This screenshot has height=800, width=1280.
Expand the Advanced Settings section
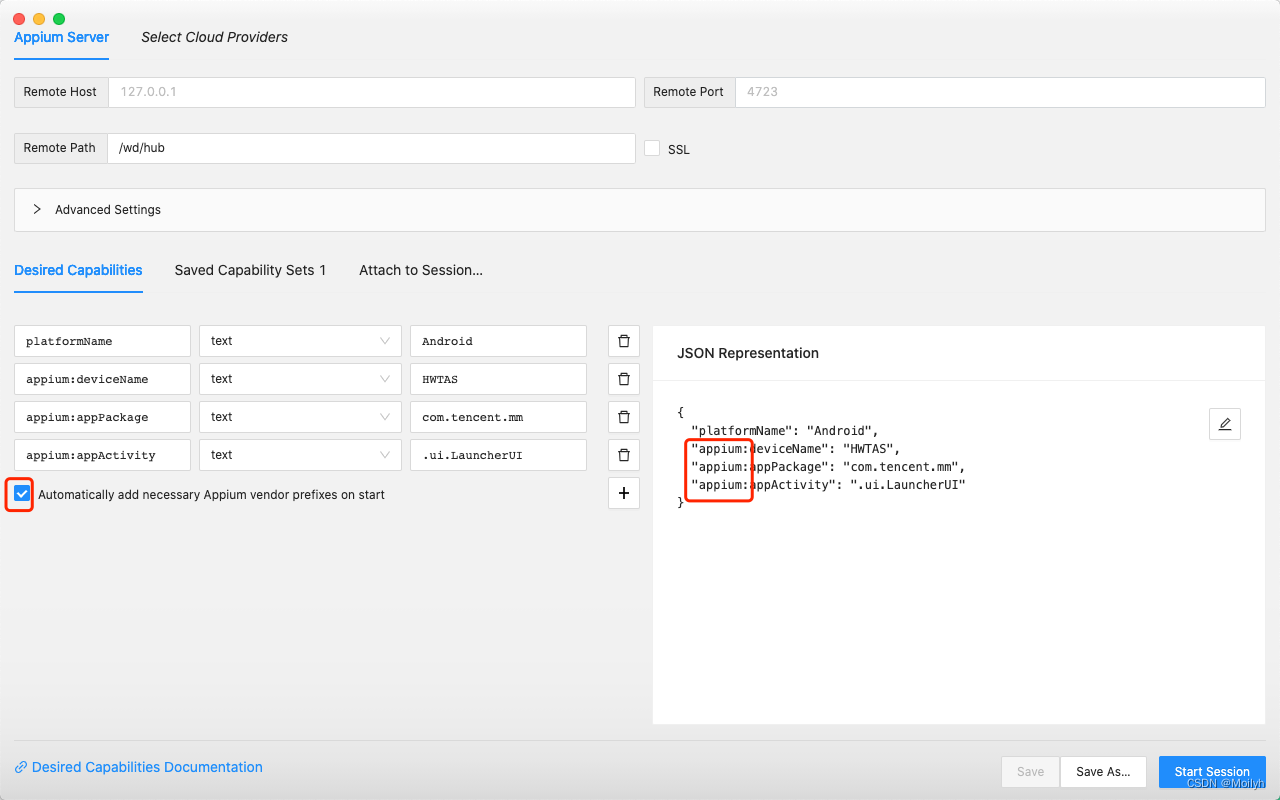tap(640, 210)
